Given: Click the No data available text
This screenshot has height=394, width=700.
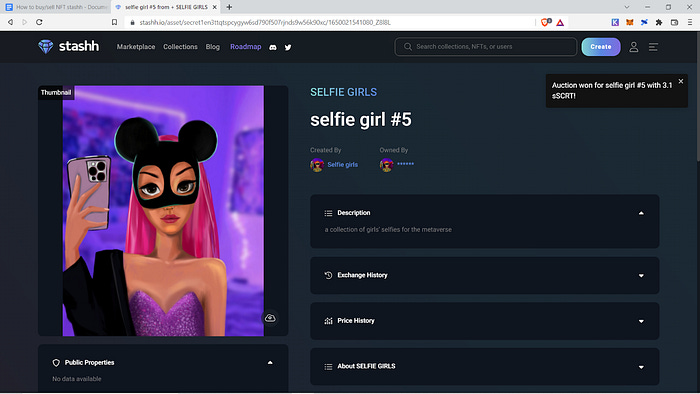Looking at the screenshot, I should pos(77,379).
